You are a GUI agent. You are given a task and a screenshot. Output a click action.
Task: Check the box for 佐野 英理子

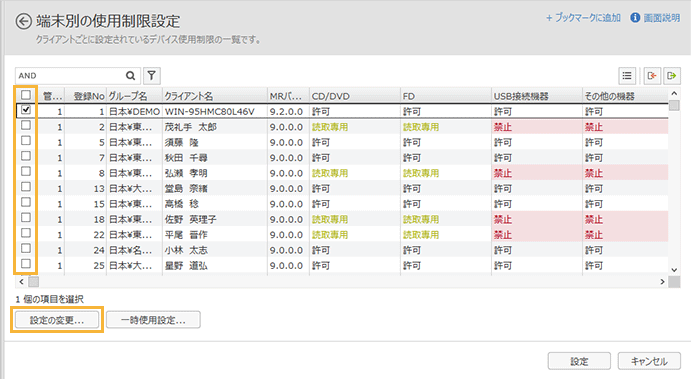point(26,218)
